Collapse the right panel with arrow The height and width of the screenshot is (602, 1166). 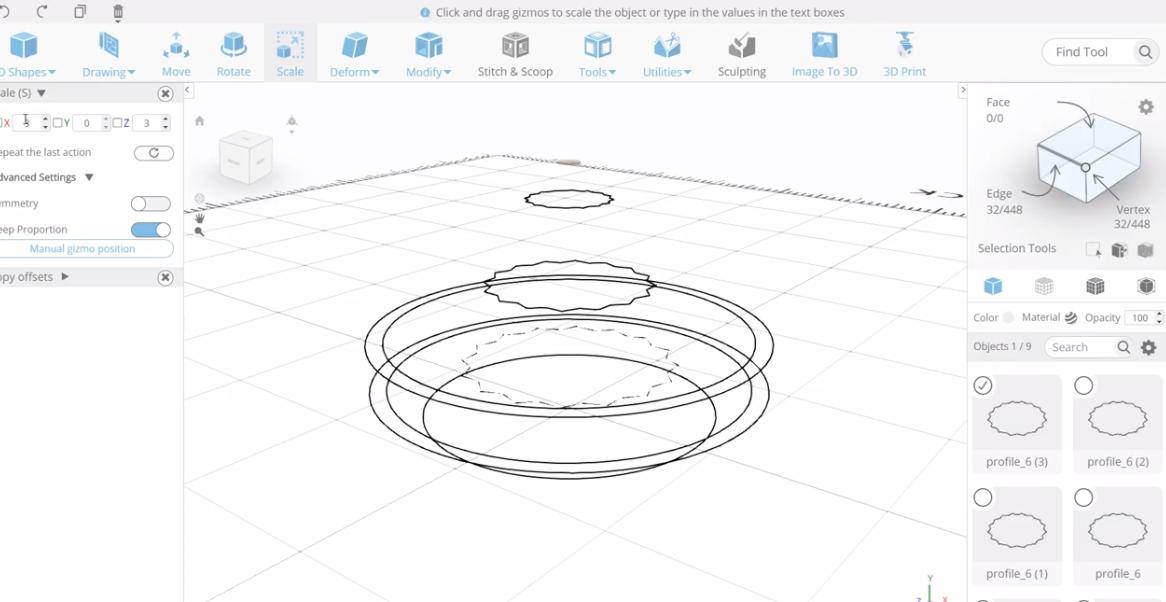point(962,90)
